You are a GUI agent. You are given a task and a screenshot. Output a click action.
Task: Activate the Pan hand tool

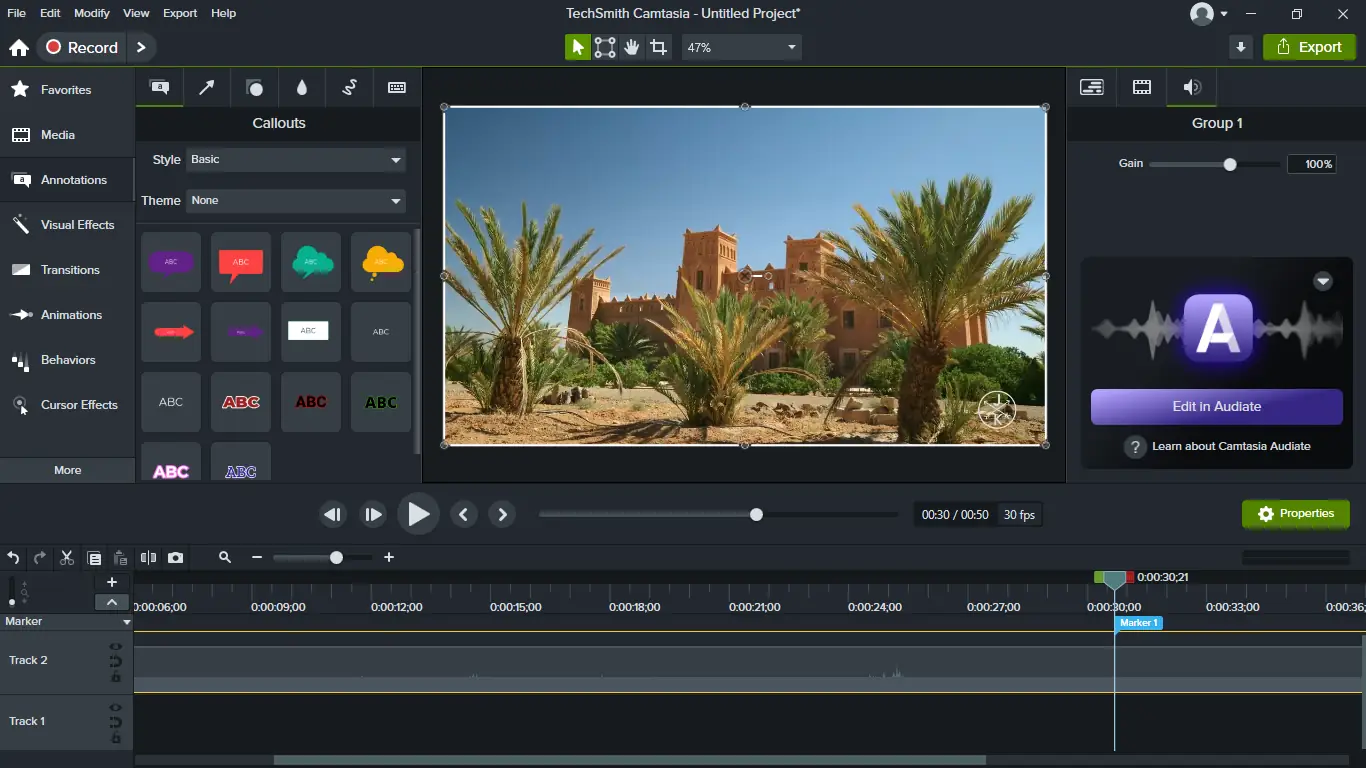click(632, 47)
